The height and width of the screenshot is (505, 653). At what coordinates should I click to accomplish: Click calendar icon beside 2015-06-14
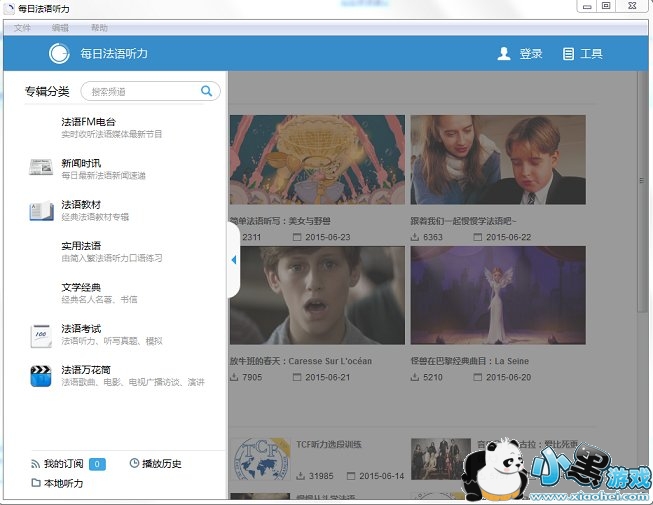pyautogui.click(x=351, y=475)
